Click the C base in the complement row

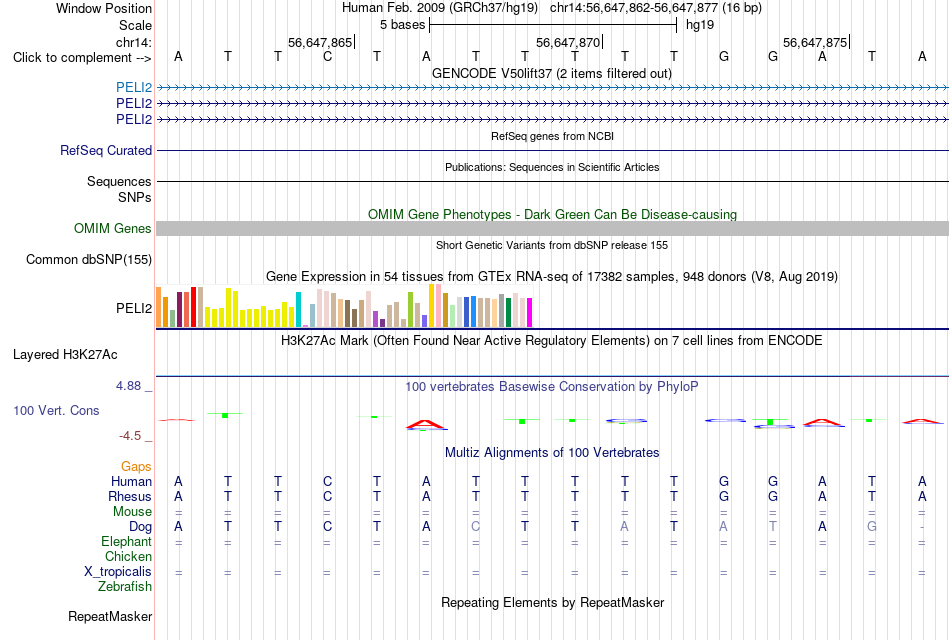point(327,56)
